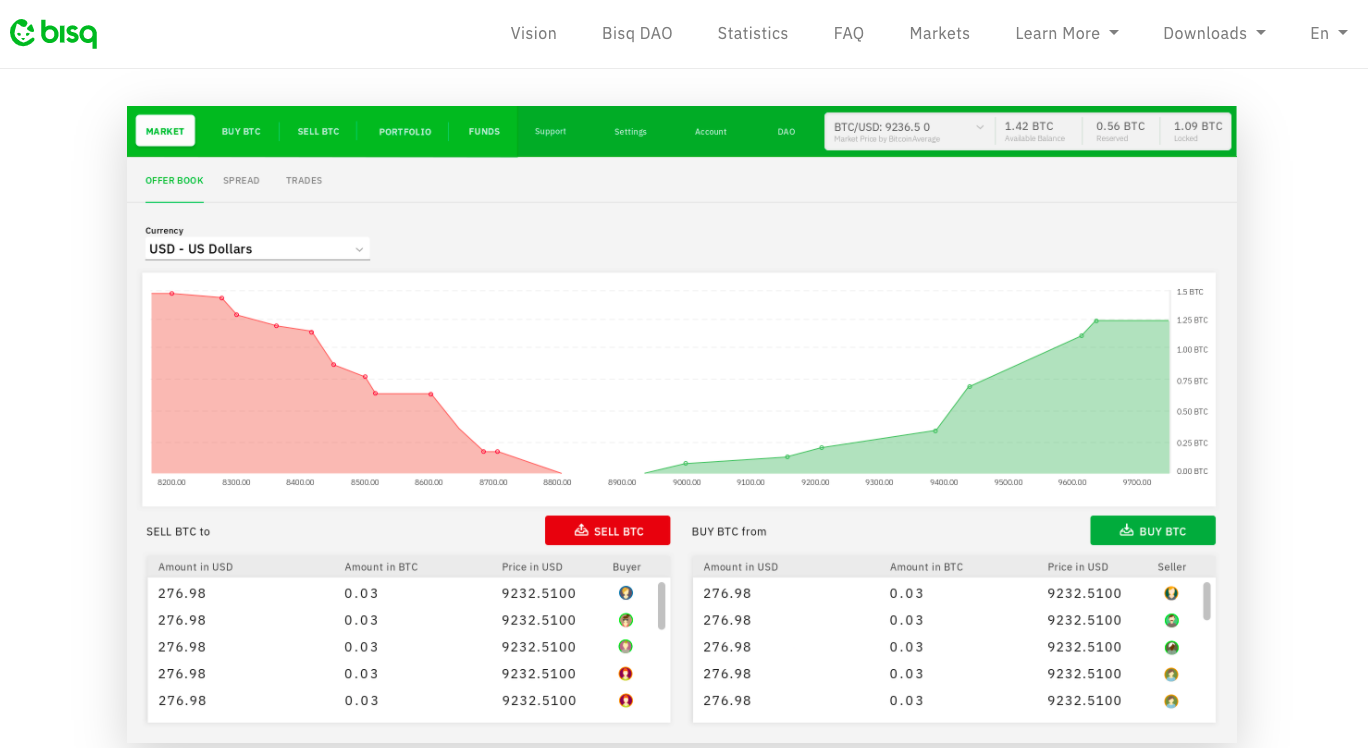1368x748 pixels.
Task: Click the Price in USD header in BUY table
Action: 1078,567
